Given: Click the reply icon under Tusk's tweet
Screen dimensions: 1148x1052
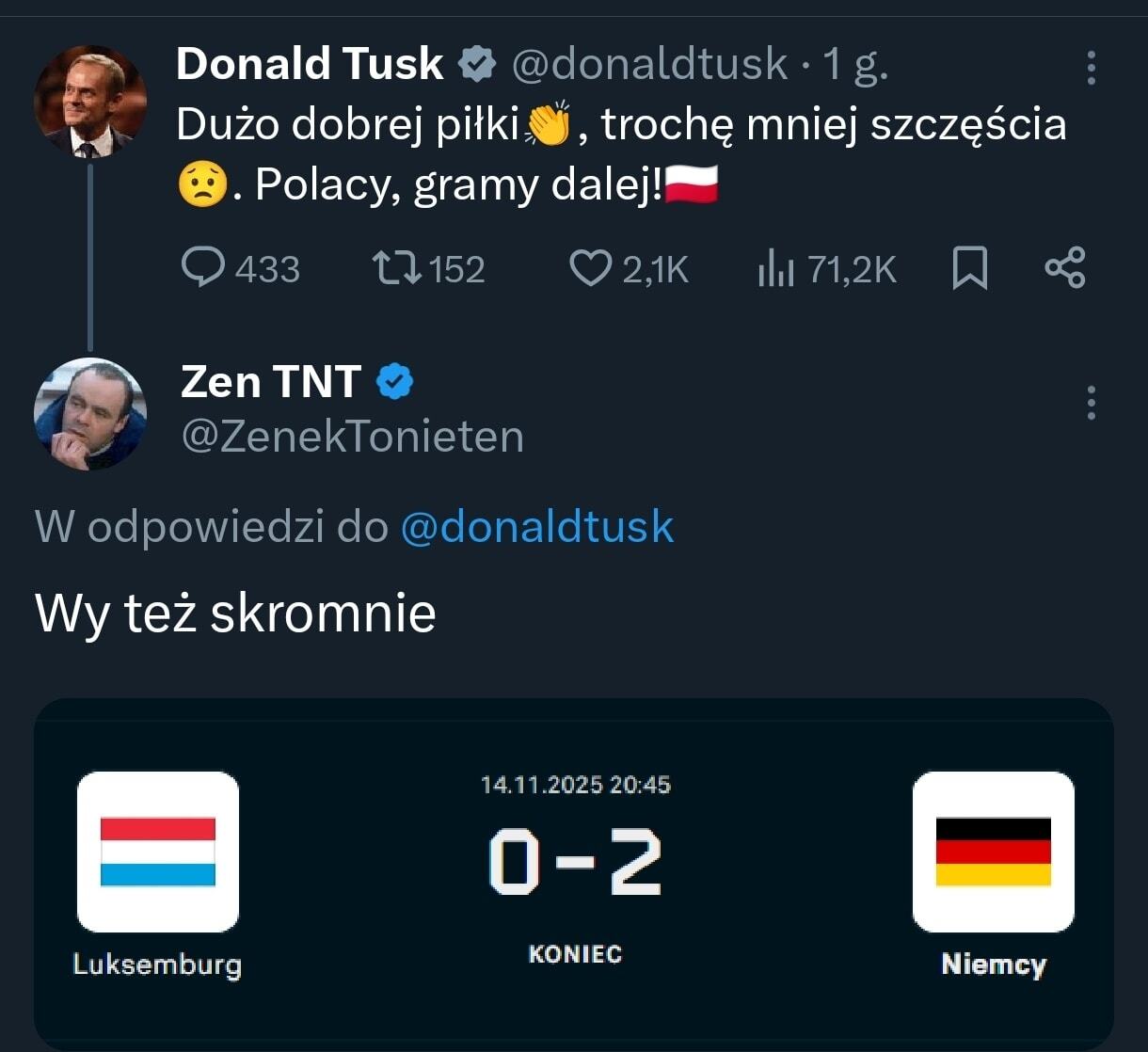Looking at the screenshot, I should [x=201, y=268].
